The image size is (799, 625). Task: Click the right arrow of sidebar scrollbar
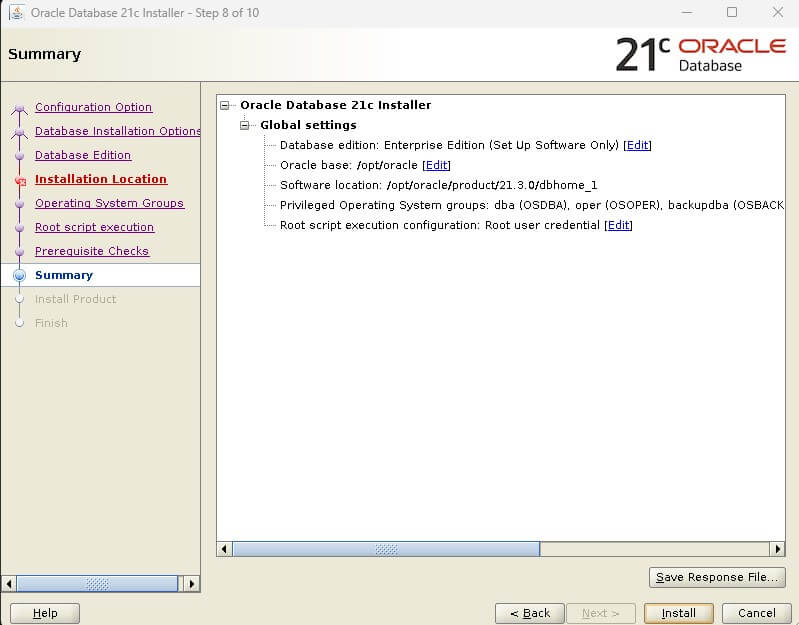point(192,584)
